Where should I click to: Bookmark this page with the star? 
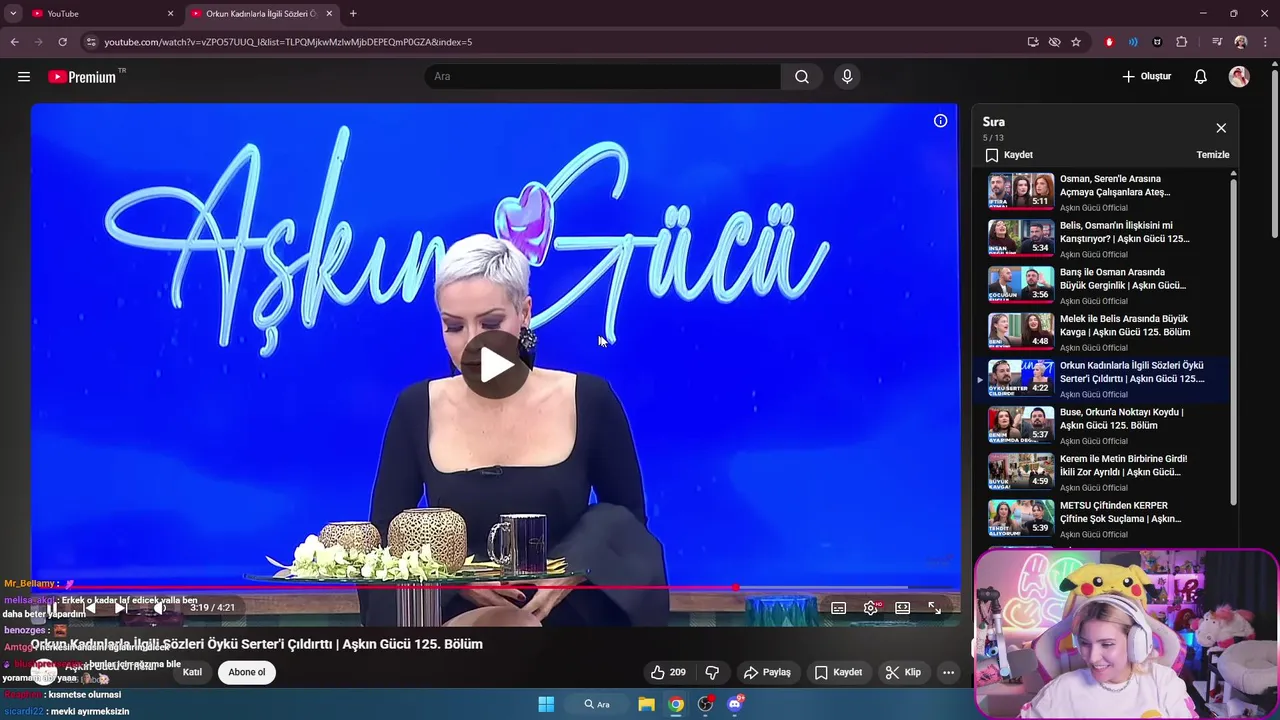pos(1076,42)
